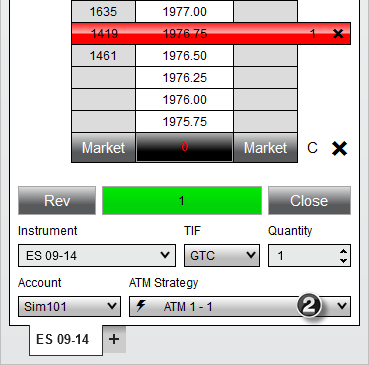Cancel the order at 1976.75 with its X
This screenshot has width=369, height=365.
[338, 33]
